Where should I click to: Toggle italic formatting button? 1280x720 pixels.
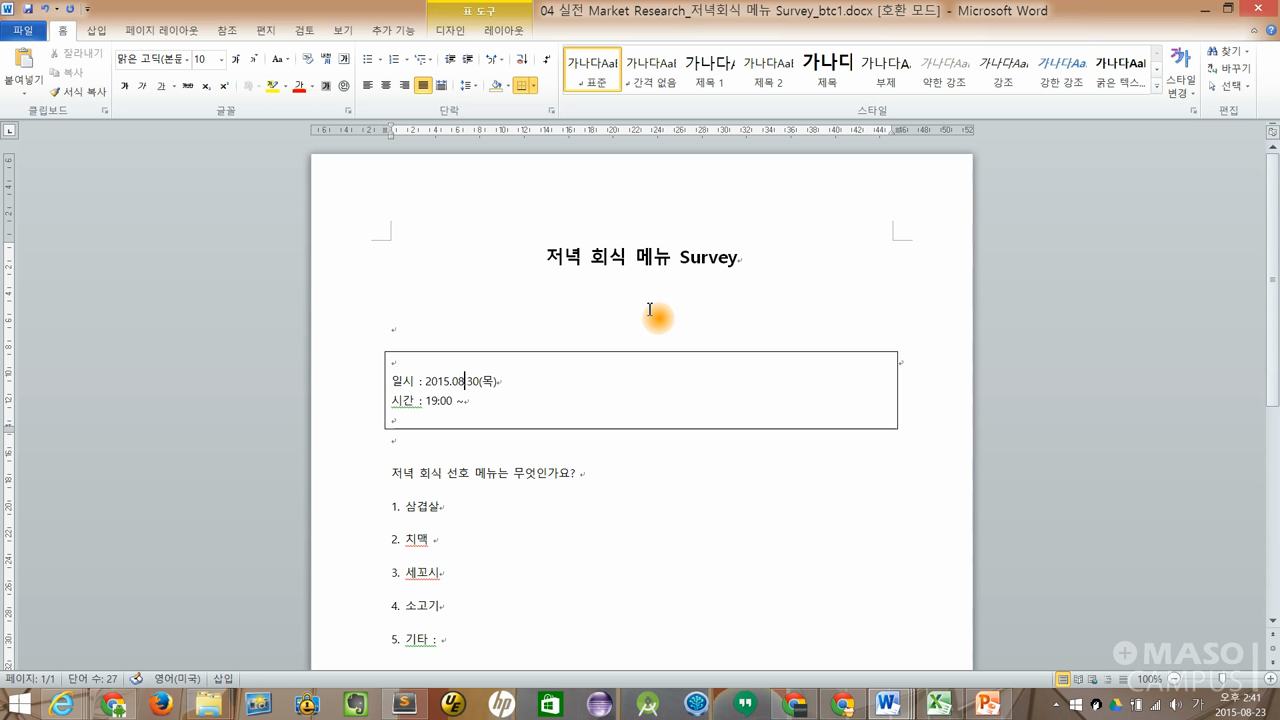[x=142, y=86]
